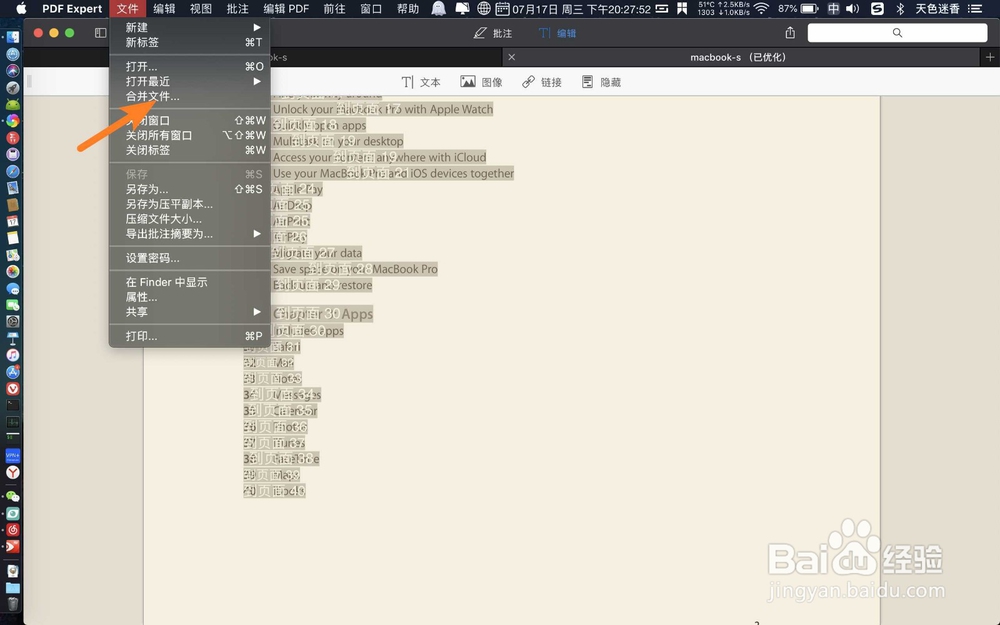Open the 批注 menu in menu bar
The width and height of the screenshot is (1000, 625).
(237, 8)
